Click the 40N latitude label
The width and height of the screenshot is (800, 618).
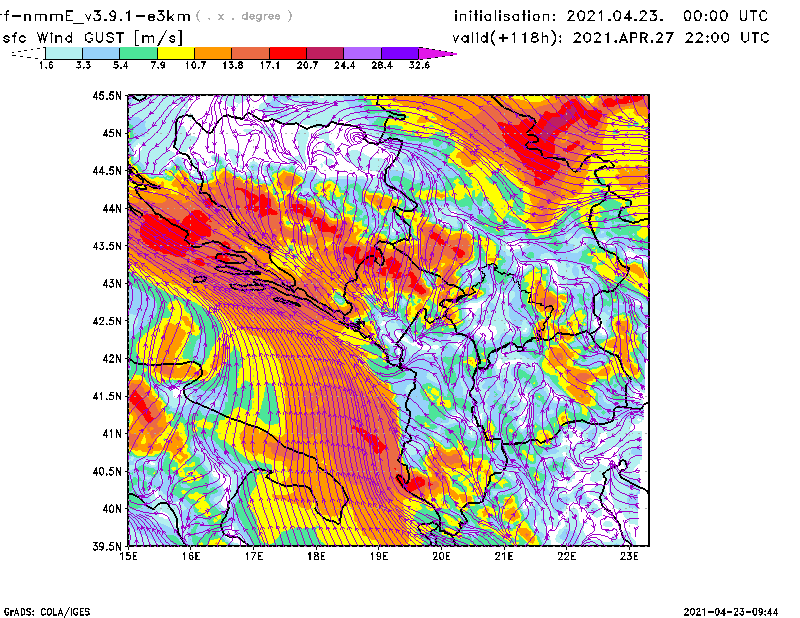click(x=112, y=509)
